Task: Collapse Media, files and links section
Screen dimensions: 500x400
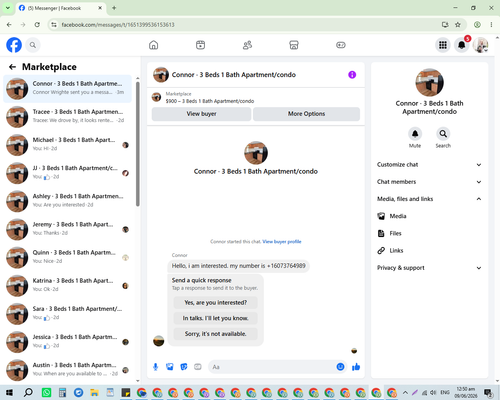Action: point(429,199)
